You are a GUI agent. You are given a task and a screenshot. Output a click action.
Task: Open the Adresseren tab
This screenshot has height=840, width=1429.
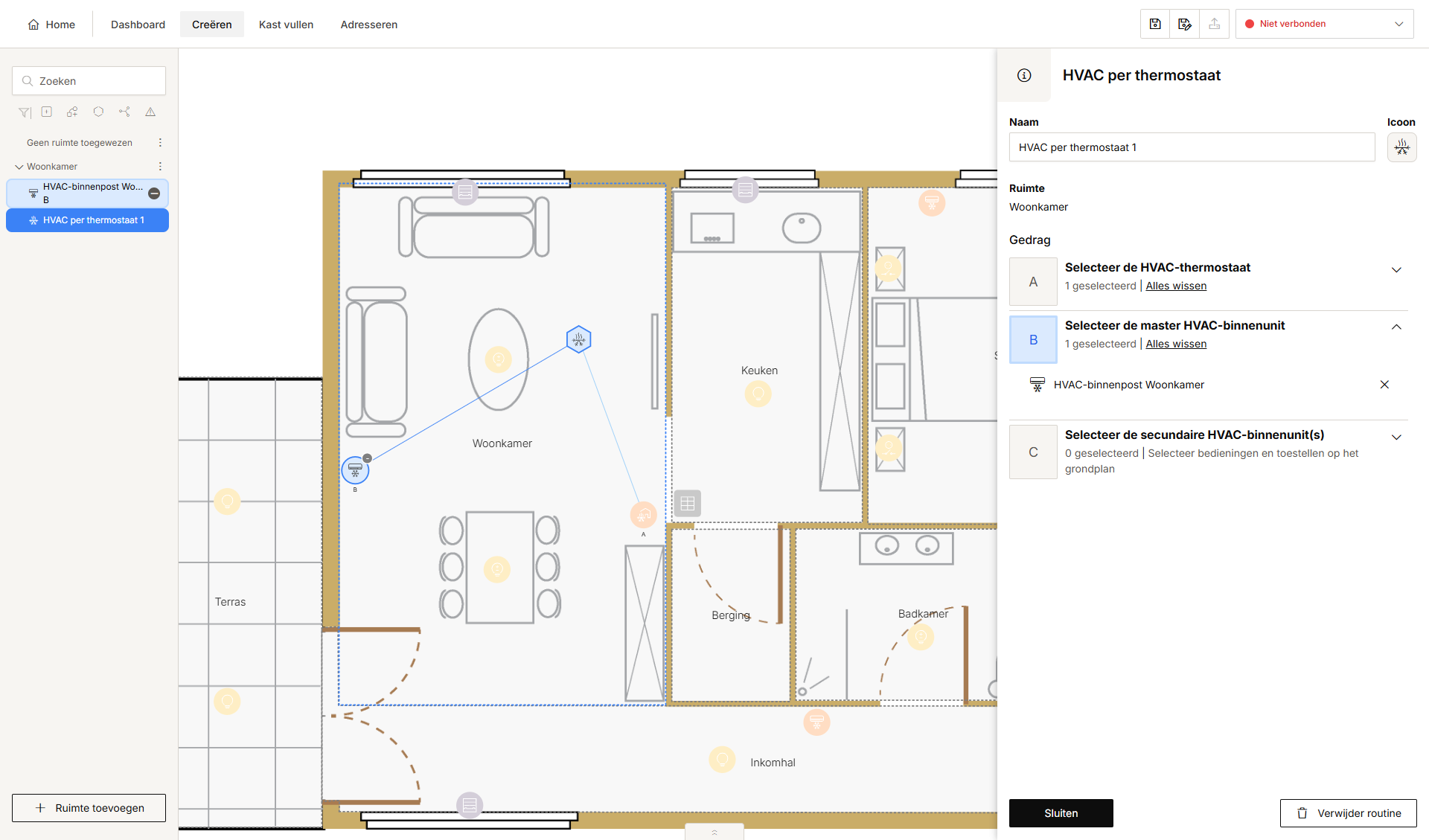point(368,25)
